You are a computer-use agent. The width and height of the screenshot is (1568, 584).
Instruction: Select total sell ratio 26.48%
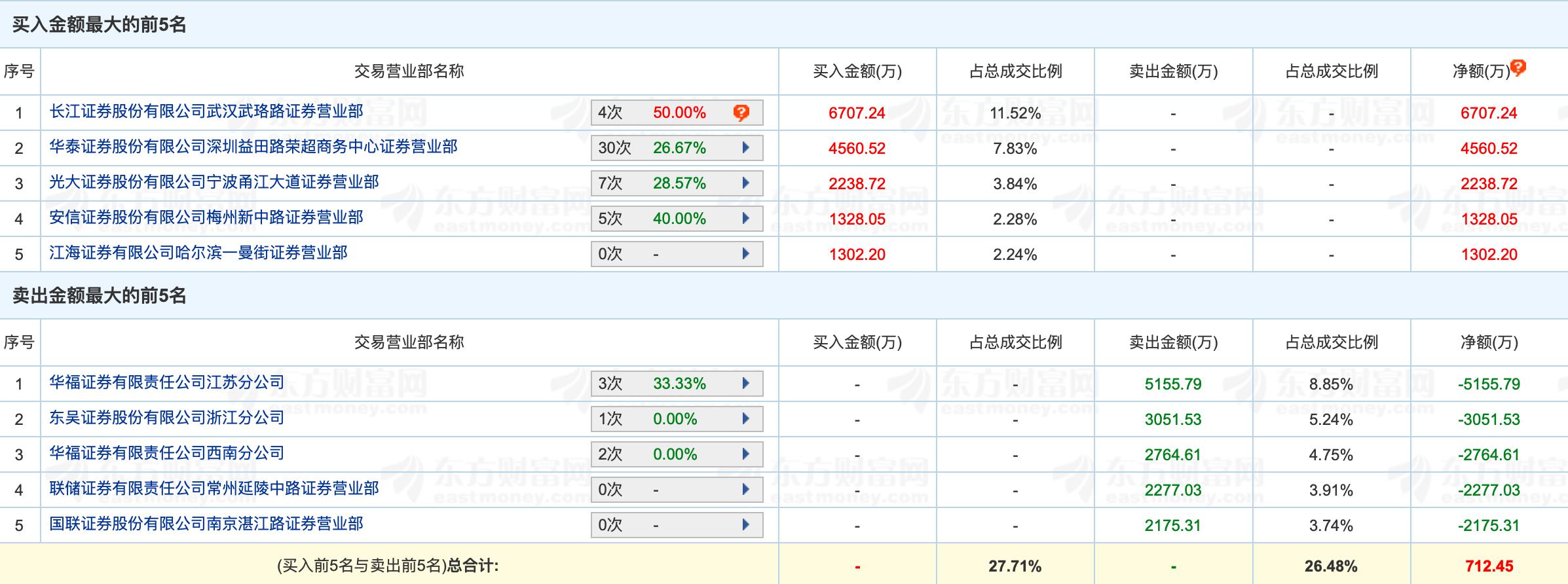(1331, 566)
